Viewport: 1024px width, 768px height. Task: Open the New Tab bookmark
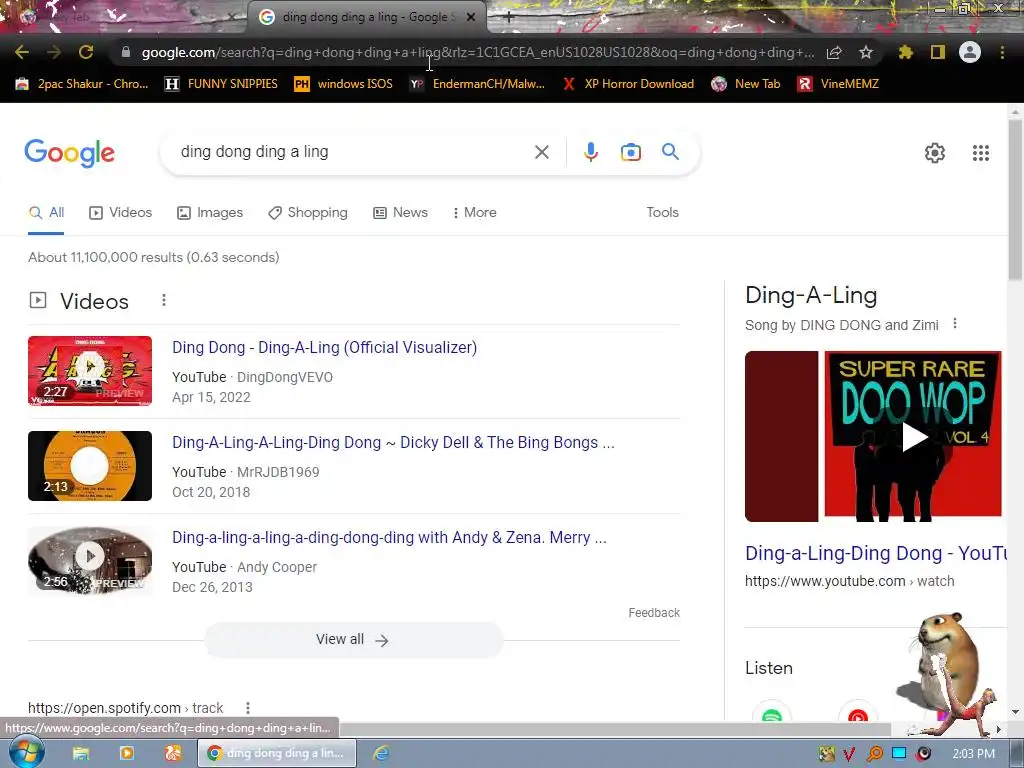pos(746,84)
